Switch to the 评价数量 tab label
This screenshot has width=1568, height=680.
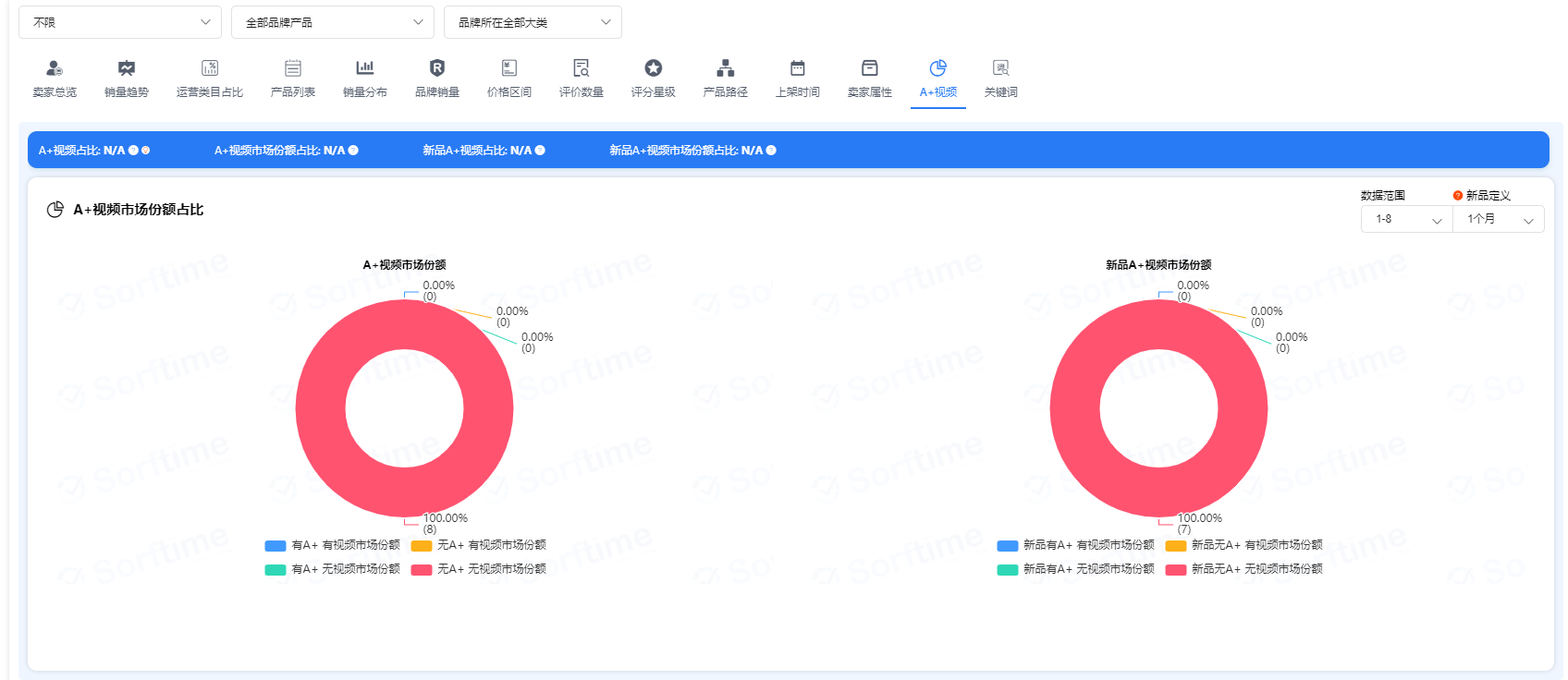(x=582, y=92)
